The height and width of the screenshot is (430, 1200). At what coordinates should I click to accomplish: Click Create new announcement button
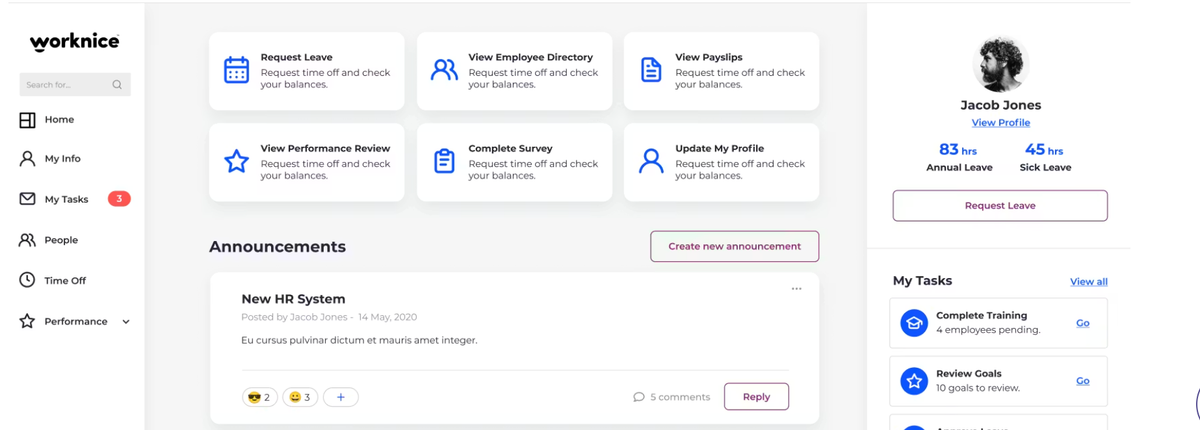[734, 246]
